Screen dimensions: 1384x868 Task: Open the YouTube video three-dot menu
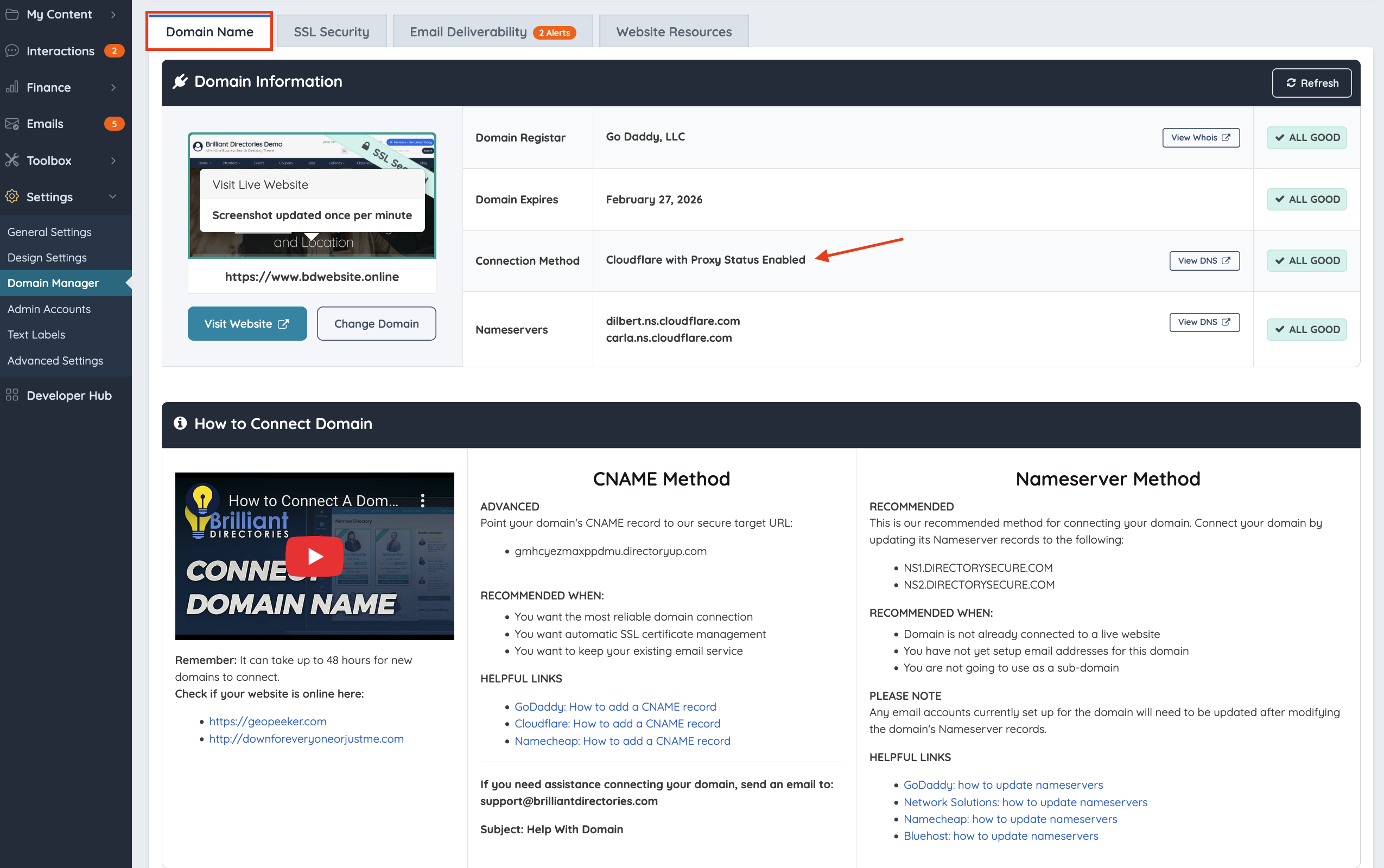(423, 501)
